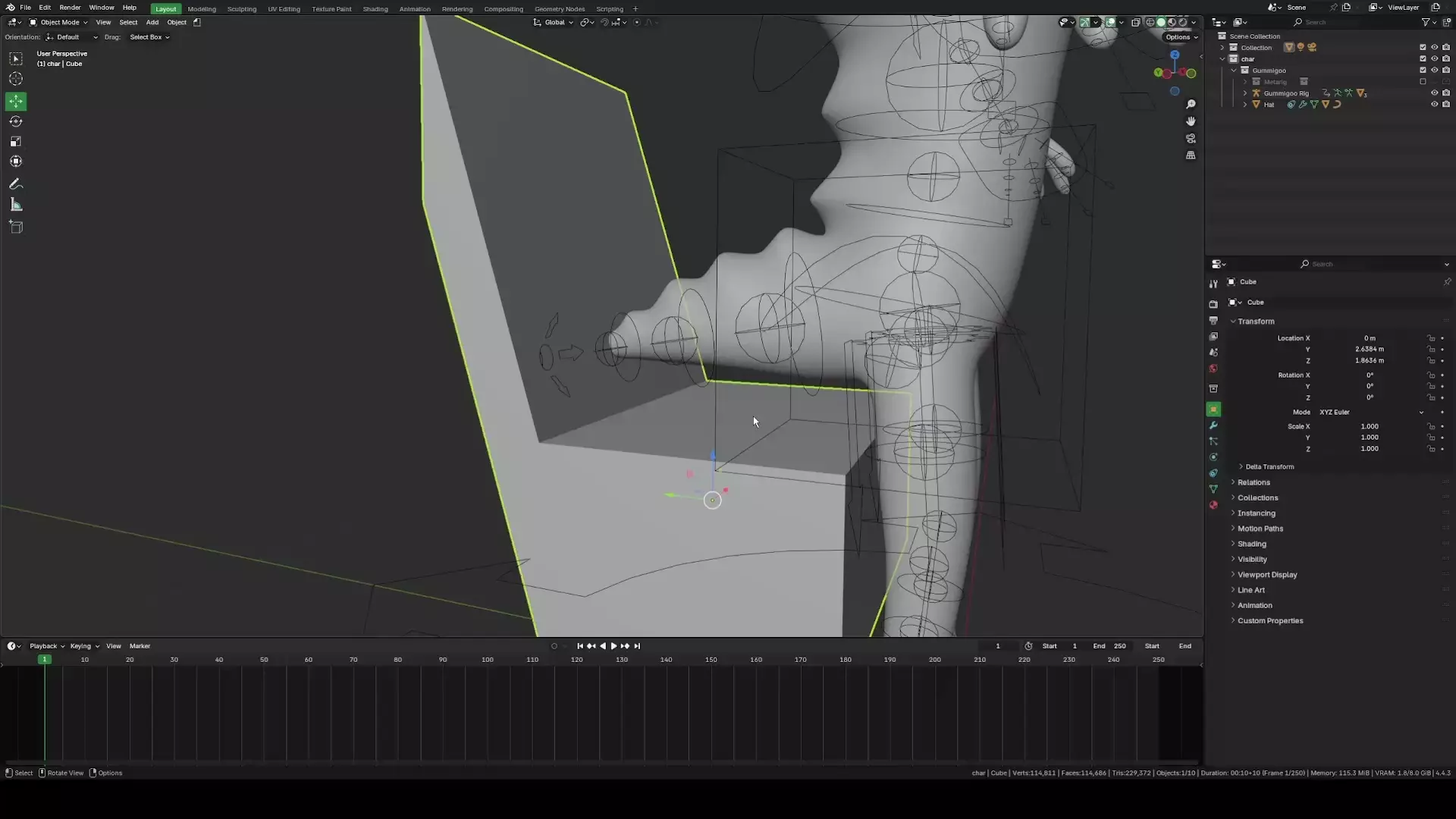
Task: Open the Object Mode dropdown
Action: point(59,22)
